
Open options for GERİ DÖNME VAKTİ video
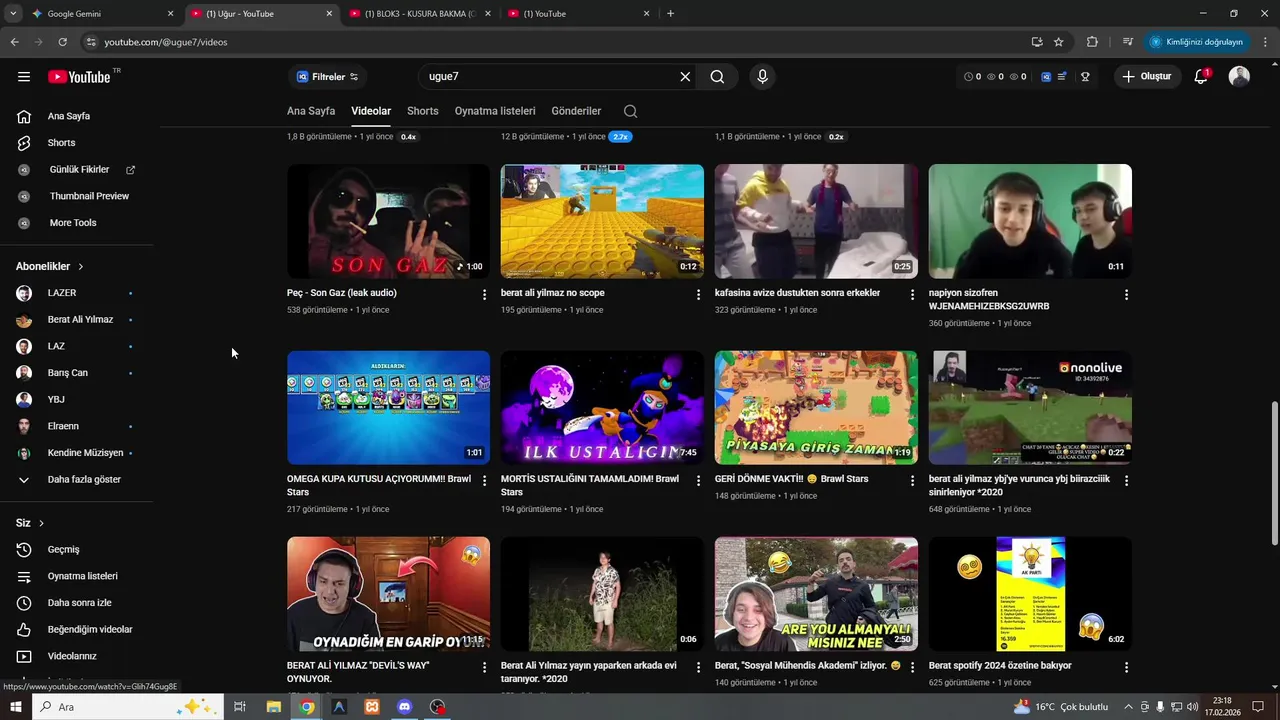(x=912, y=480)
